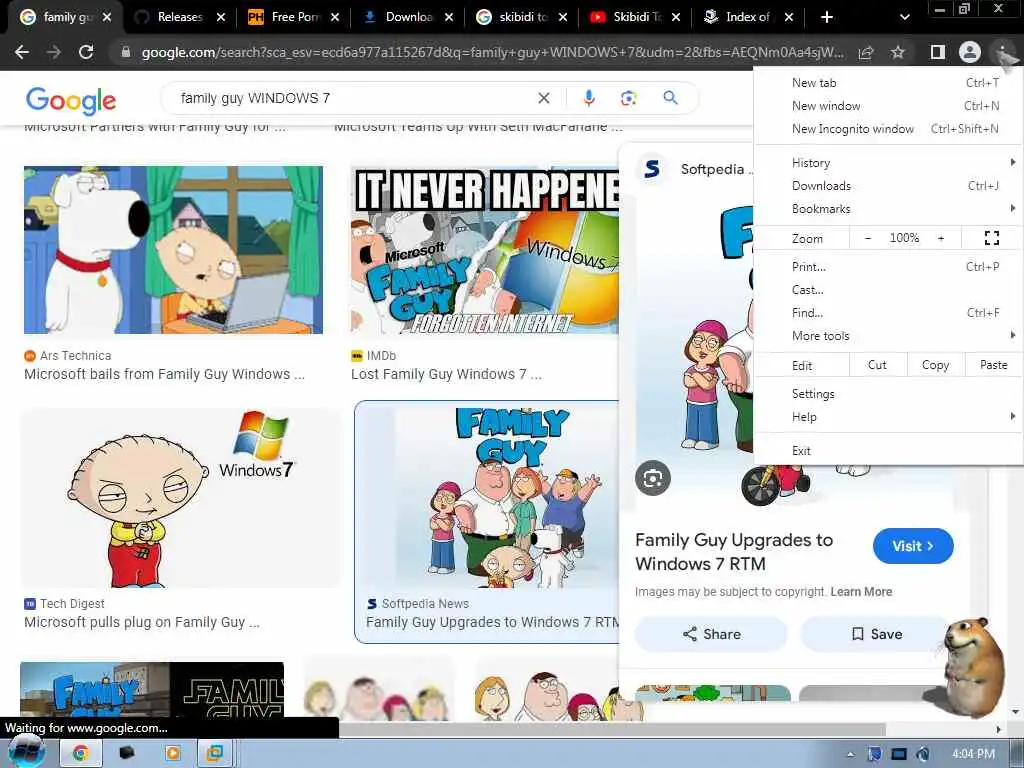Click the blue Visit button
Screen dimensions: 1024x768
(913, 546)
